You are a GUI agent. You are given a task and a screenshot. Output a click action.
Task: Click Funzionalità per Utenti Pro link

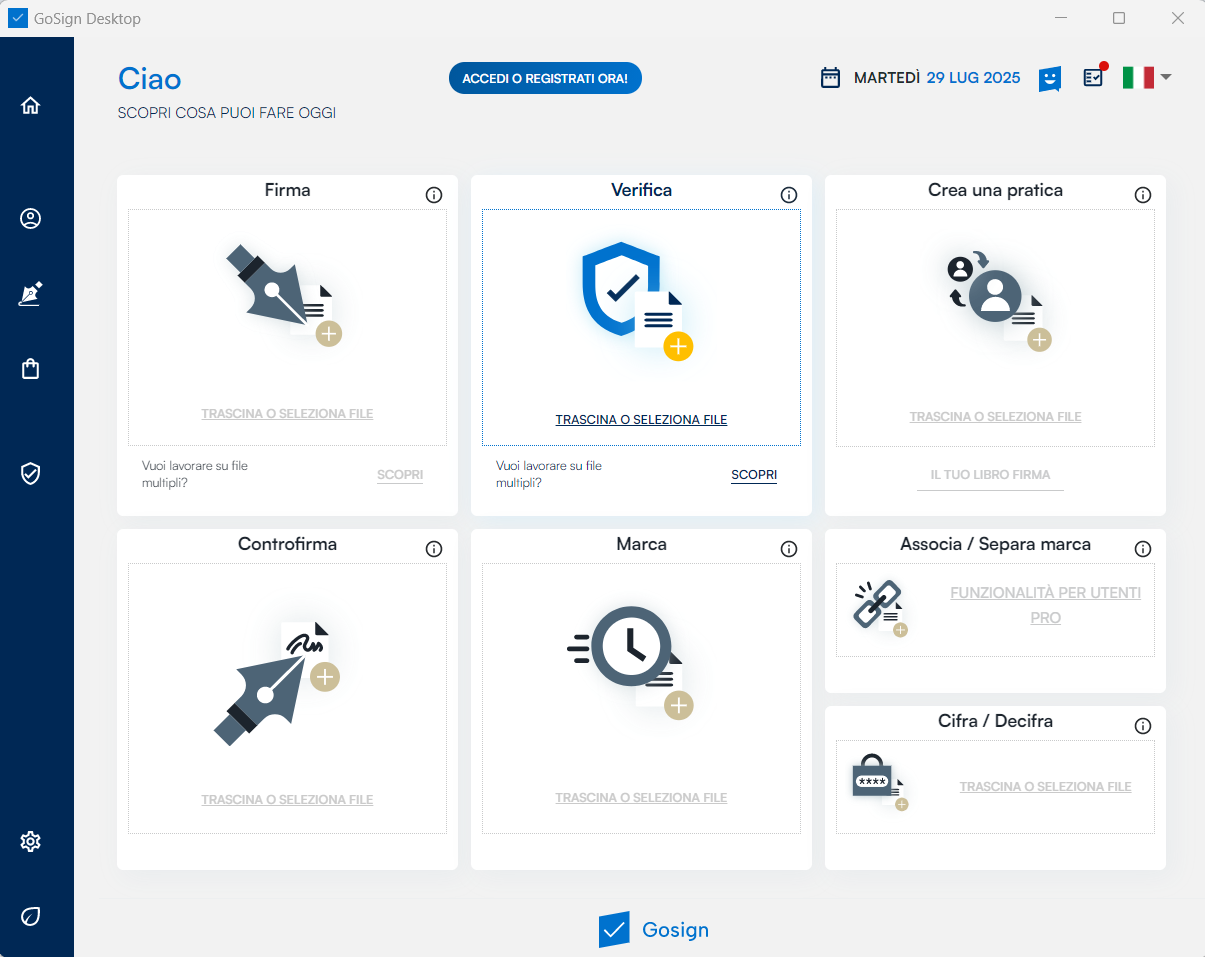tap(1045, 605)
